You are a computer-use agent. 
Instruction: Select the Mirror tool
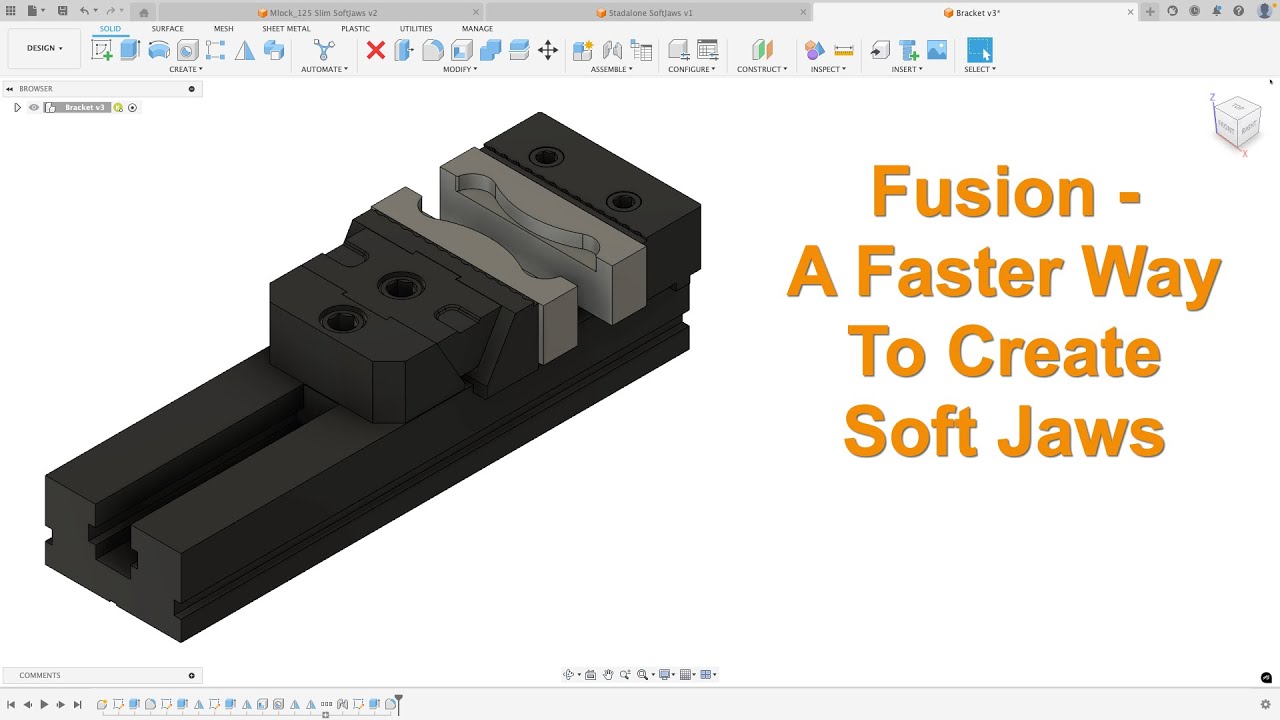point(245,50)
